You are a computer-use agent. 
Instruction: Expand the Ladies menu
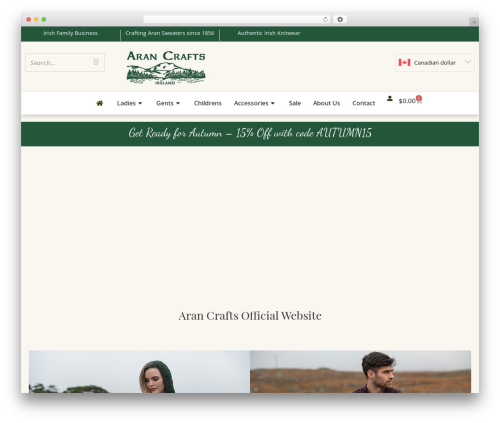coord(129,103)
